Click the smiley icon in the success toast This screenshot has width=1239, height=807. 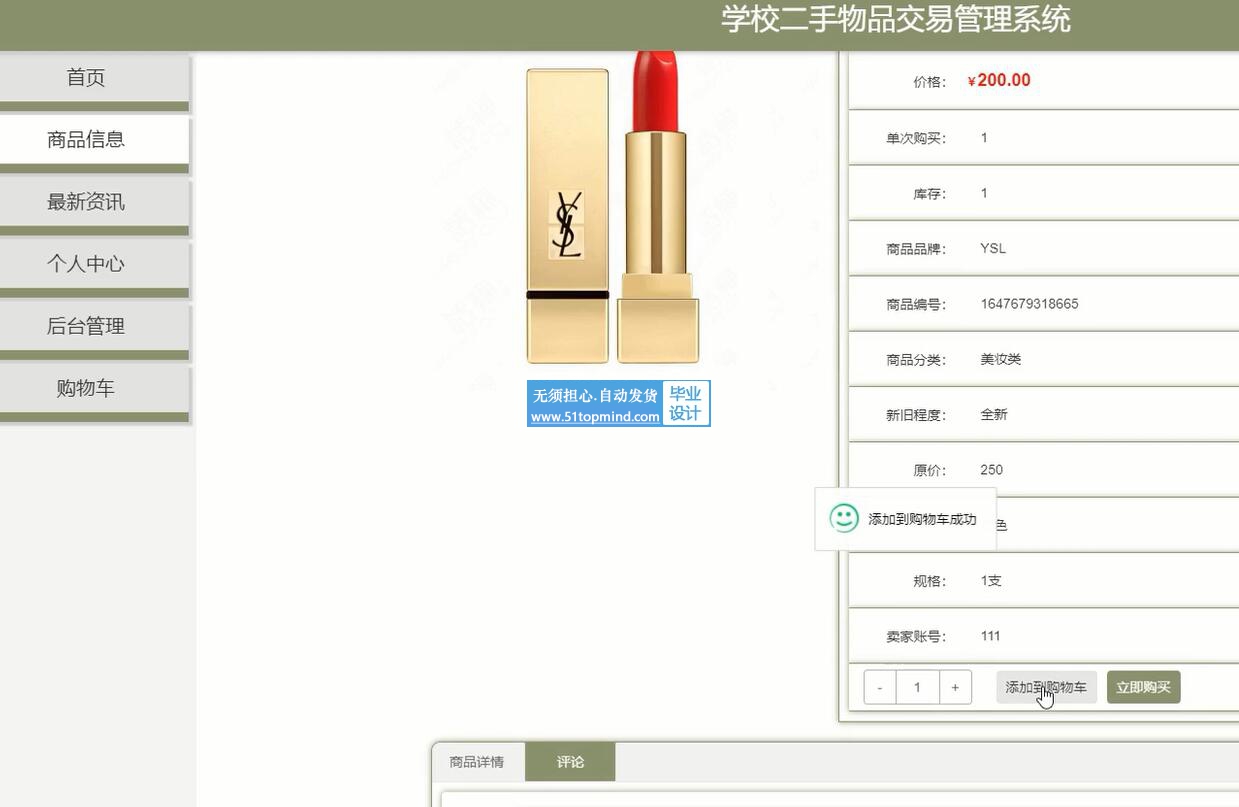click(x=844, y=518)
